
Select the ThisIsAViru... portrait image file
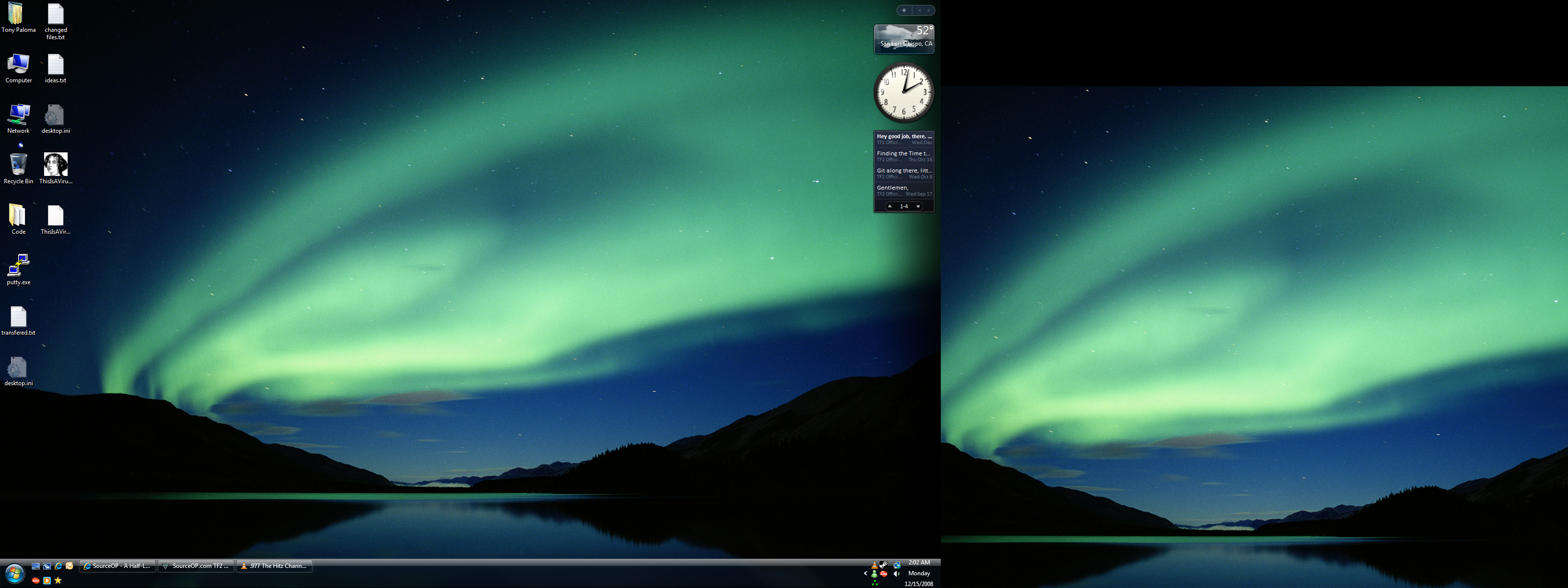tap(55, 169)
